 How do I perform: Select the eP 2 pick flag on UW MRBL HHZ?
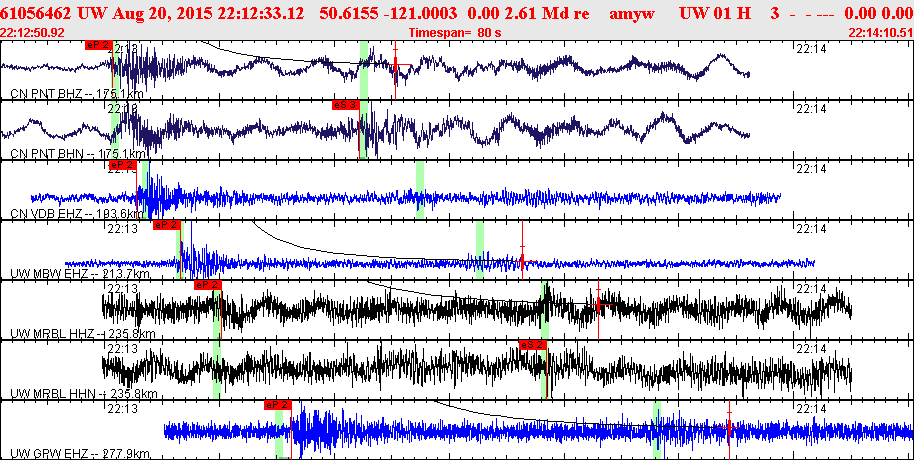208,285
